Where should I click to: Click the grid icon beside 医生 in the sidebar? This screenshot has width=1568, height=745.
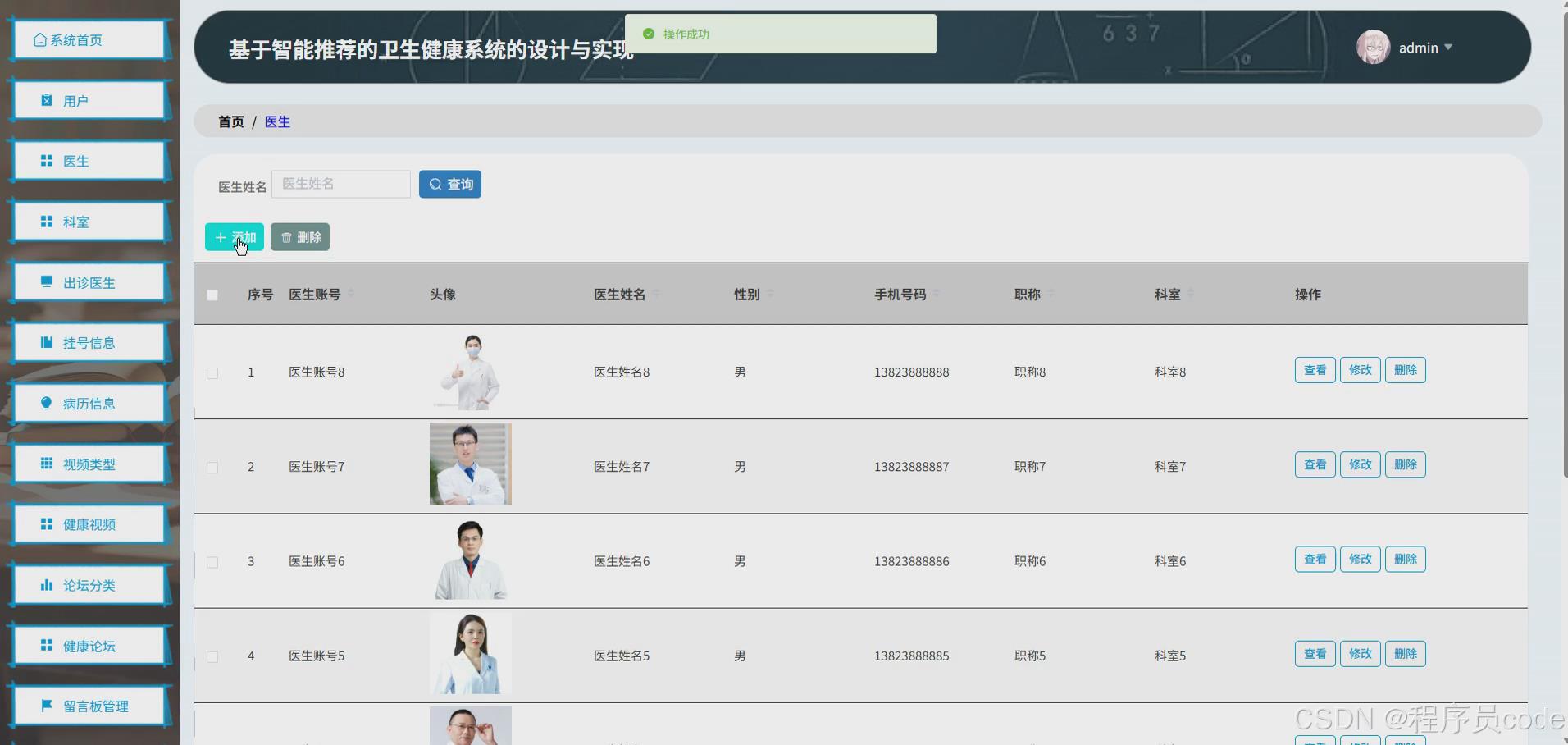point(47,161)
